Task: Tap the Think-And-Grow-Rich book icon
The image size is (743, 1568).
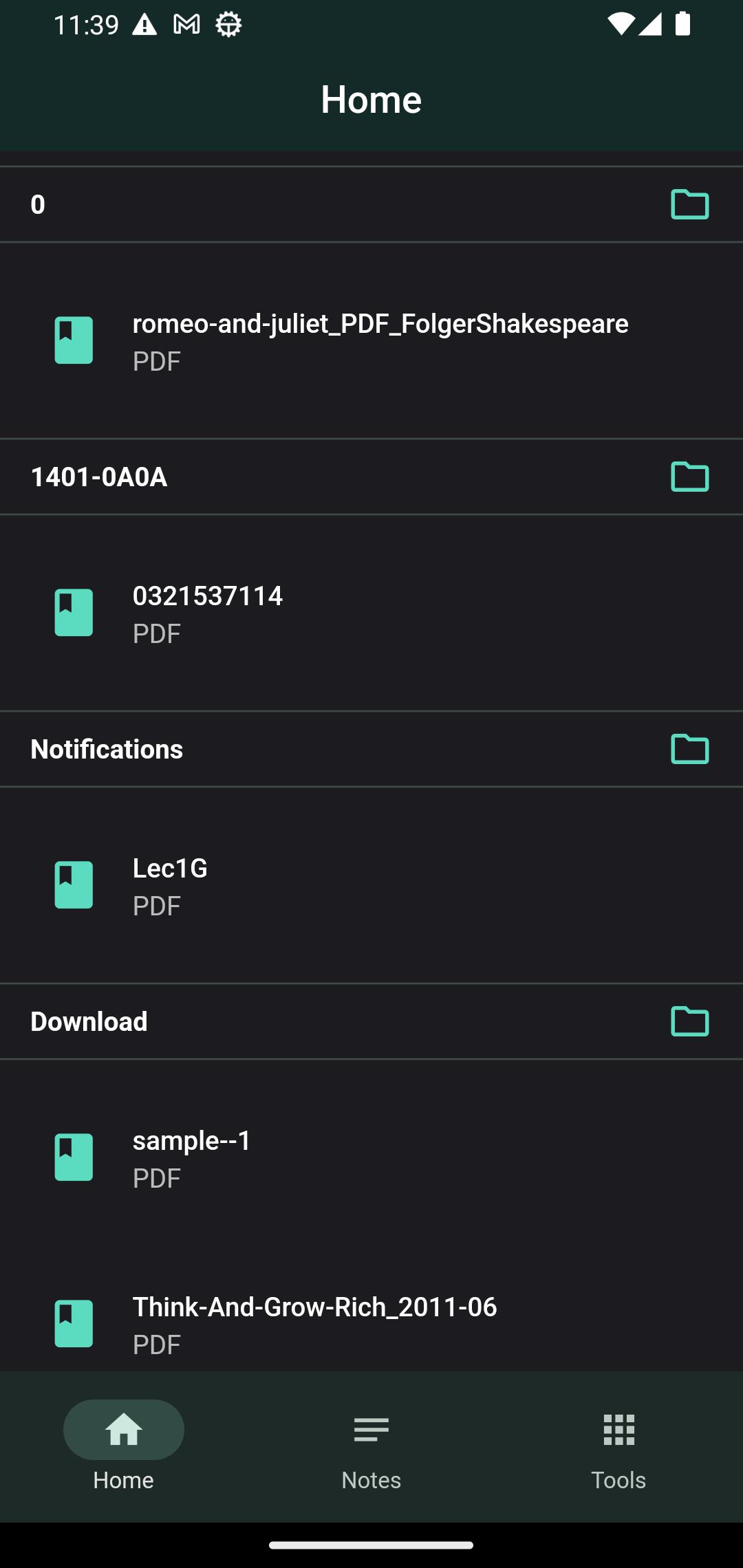Action: pos(74,1323)
